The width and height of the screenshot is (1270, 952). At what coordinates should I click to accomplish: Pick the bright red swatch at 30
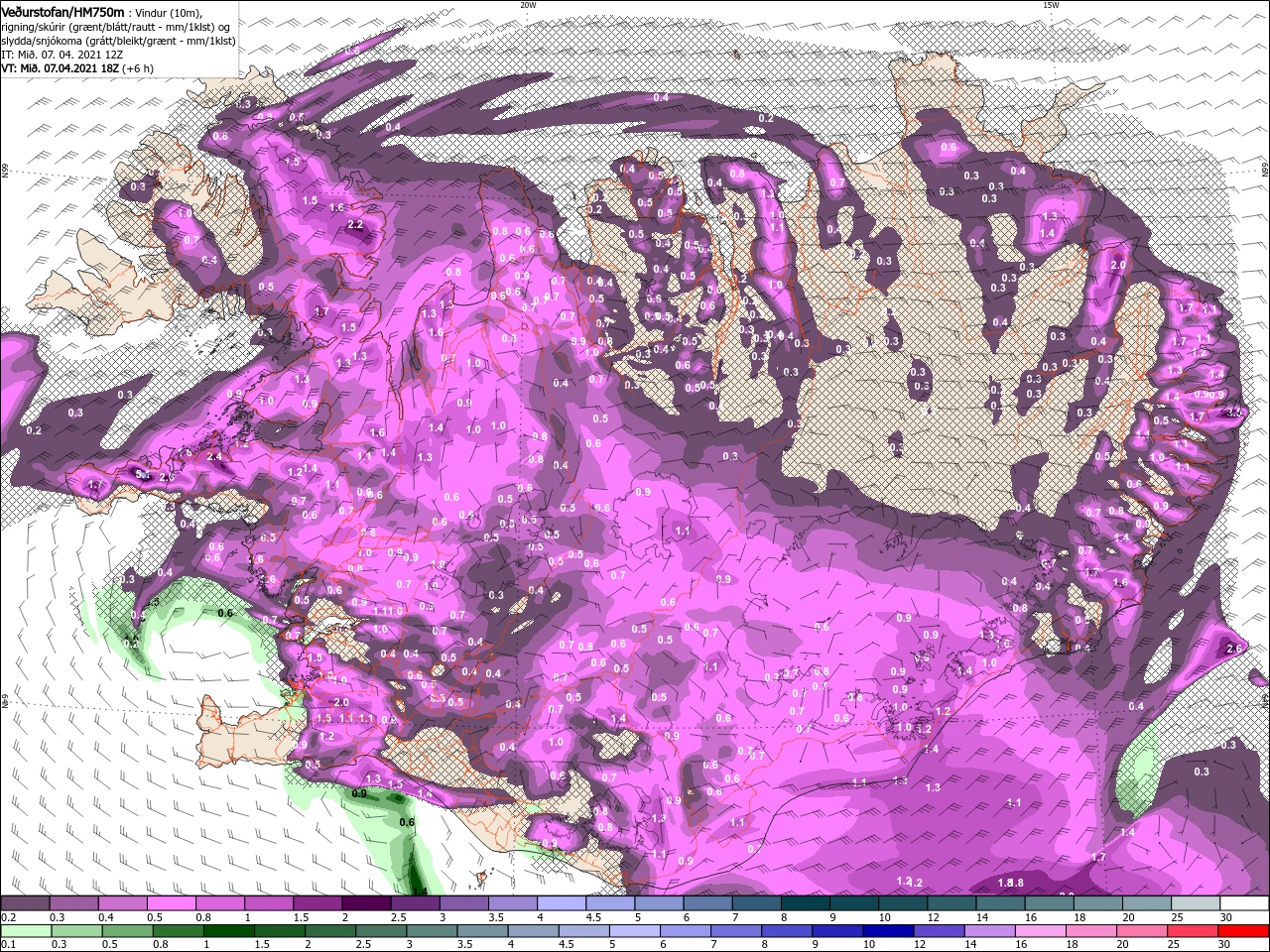click(1244, 931)
